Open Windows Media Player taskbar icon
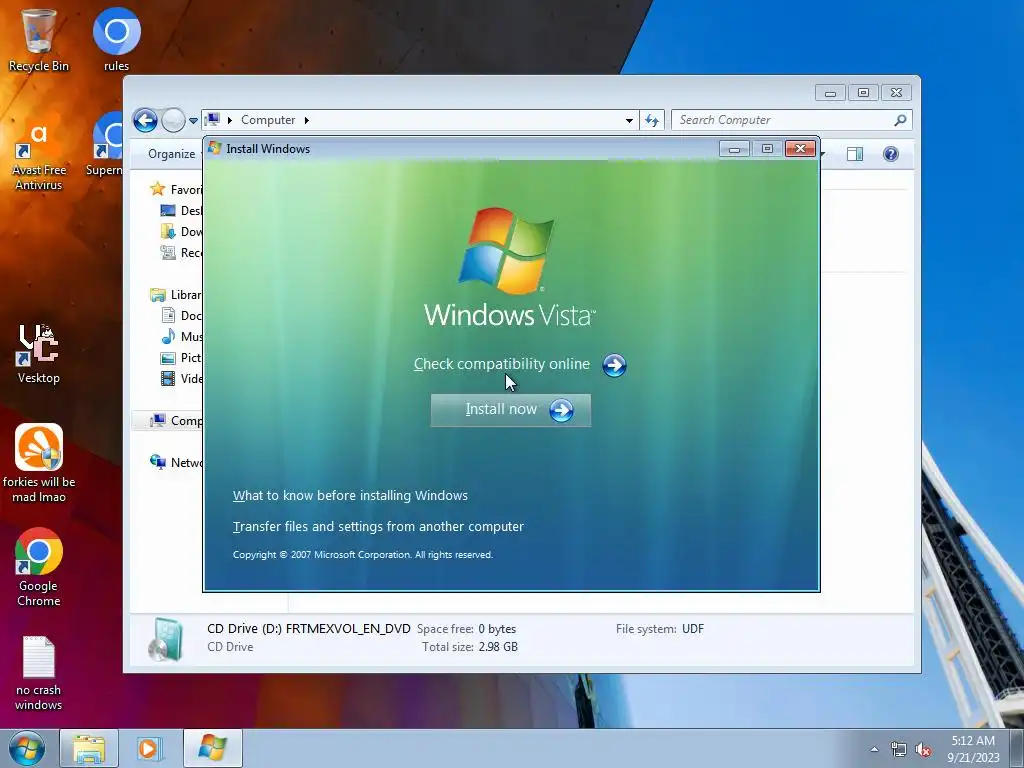The width and height of the screenshot is (1024, 768). tap(148, 748)
